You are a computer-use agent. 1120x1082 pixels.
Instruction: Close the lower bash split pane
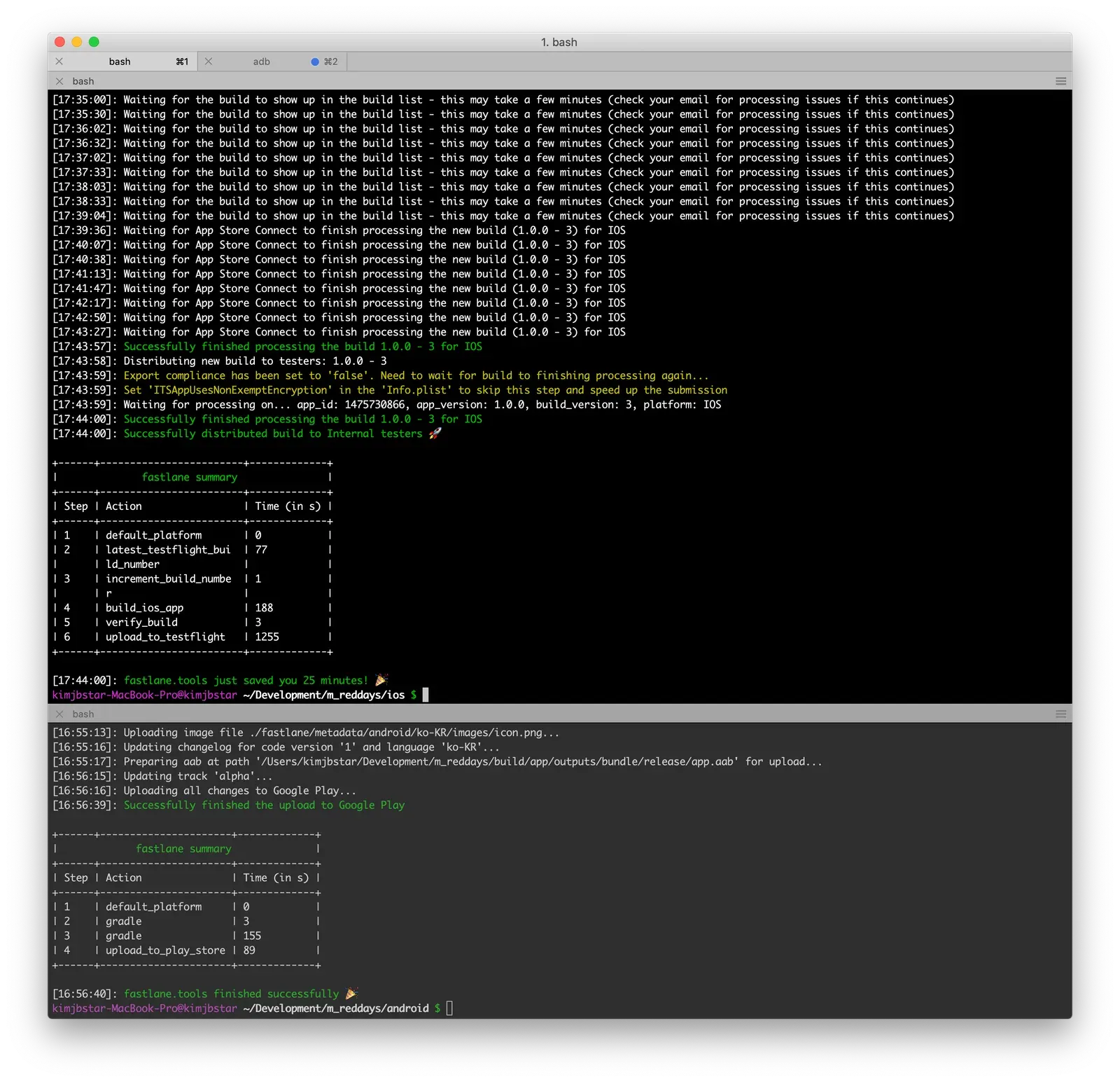tap(59, 714)
